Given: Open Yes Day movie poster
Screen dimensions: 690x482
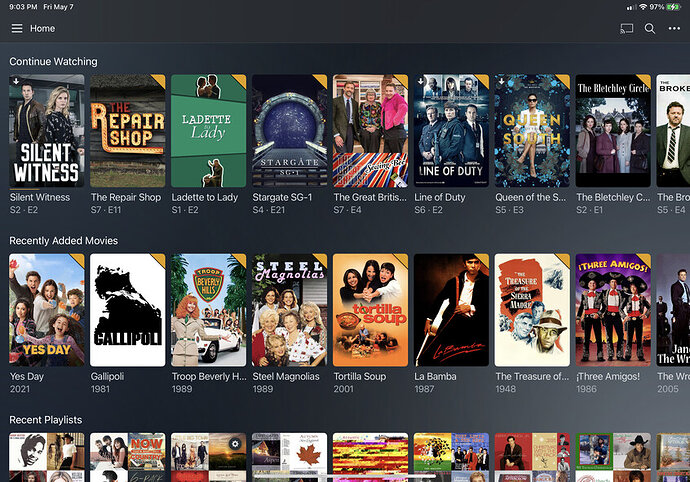Looking at the screenshot, I should pos(47,310).
